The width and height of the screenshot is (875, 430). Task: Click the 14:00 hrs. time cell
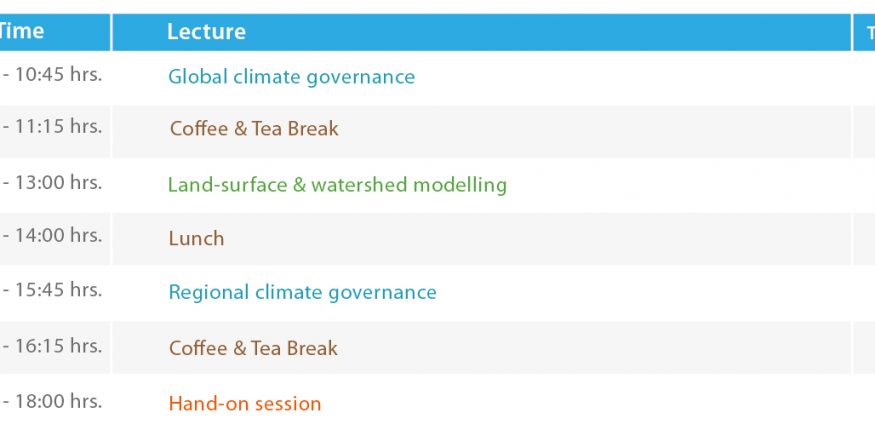coord(53,235)
